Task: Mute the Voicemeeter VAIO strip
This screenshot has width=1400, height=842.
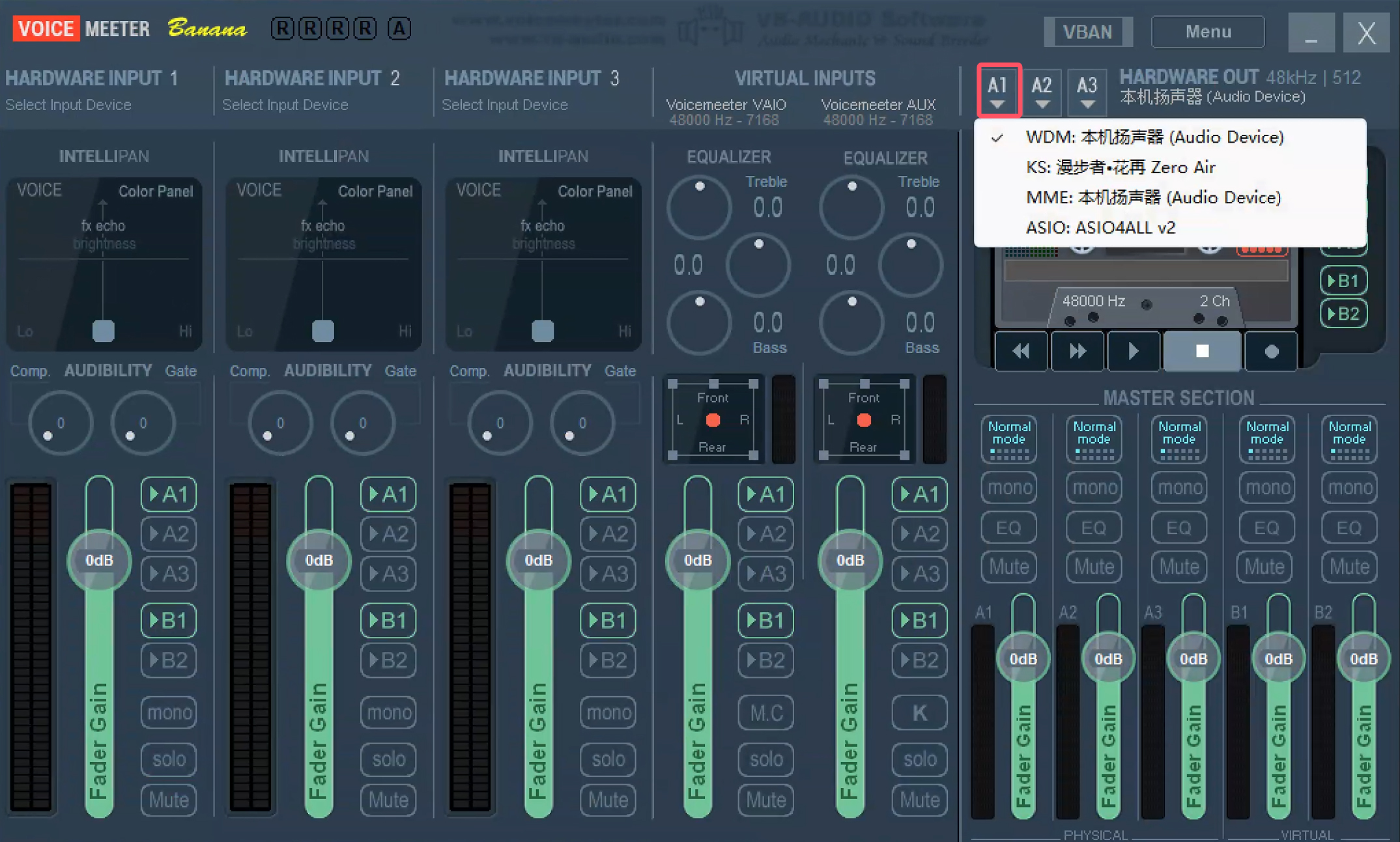Action: pyautogui.click(x=765, y=800)
